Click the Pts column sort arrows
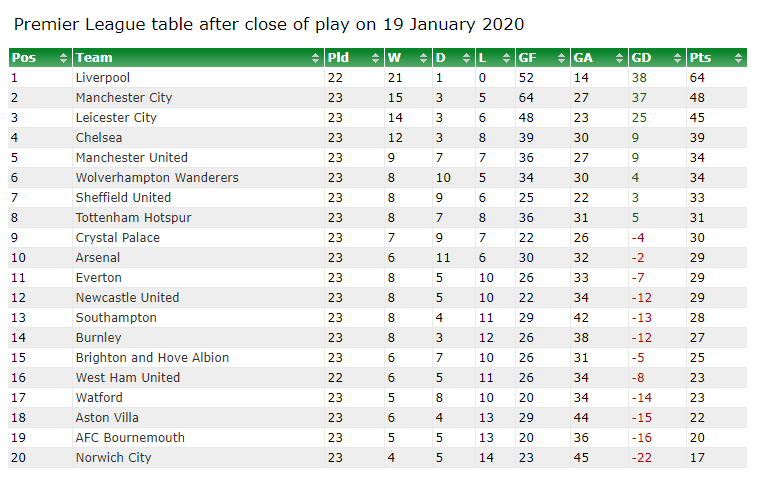Viewport: 761px width, 478px height. click(738, 58)
